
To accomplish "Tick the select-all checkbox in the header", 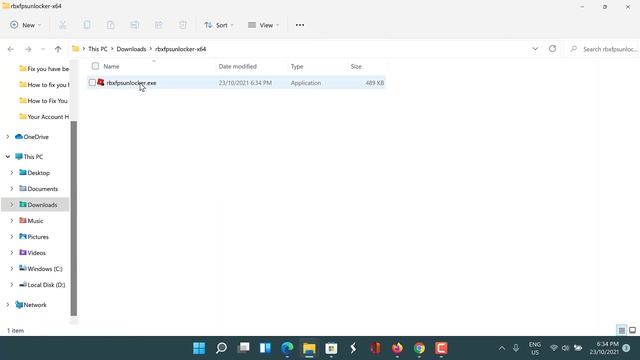I will tap(95, 66).
